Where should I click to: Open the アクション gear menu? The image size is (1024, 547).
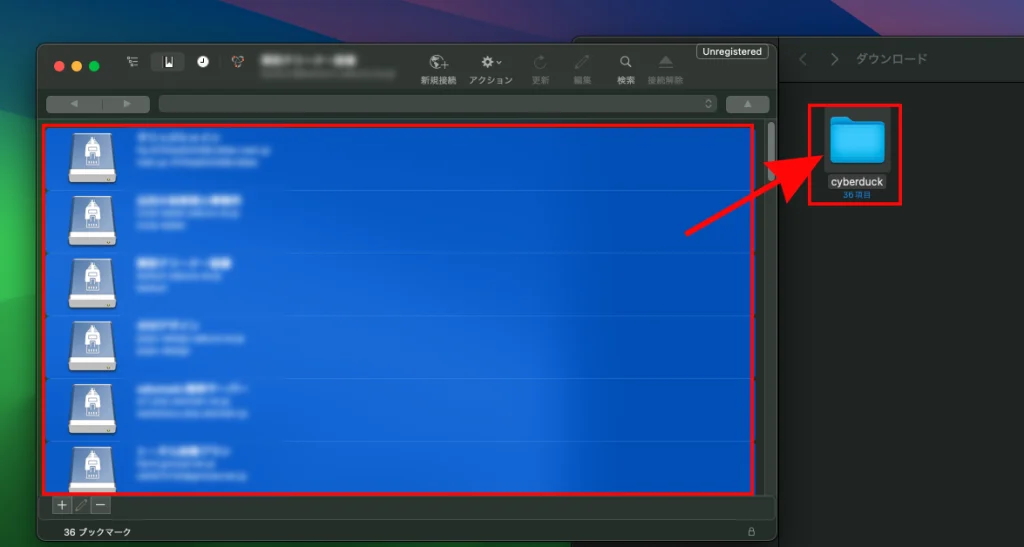(x=490, y=63)
